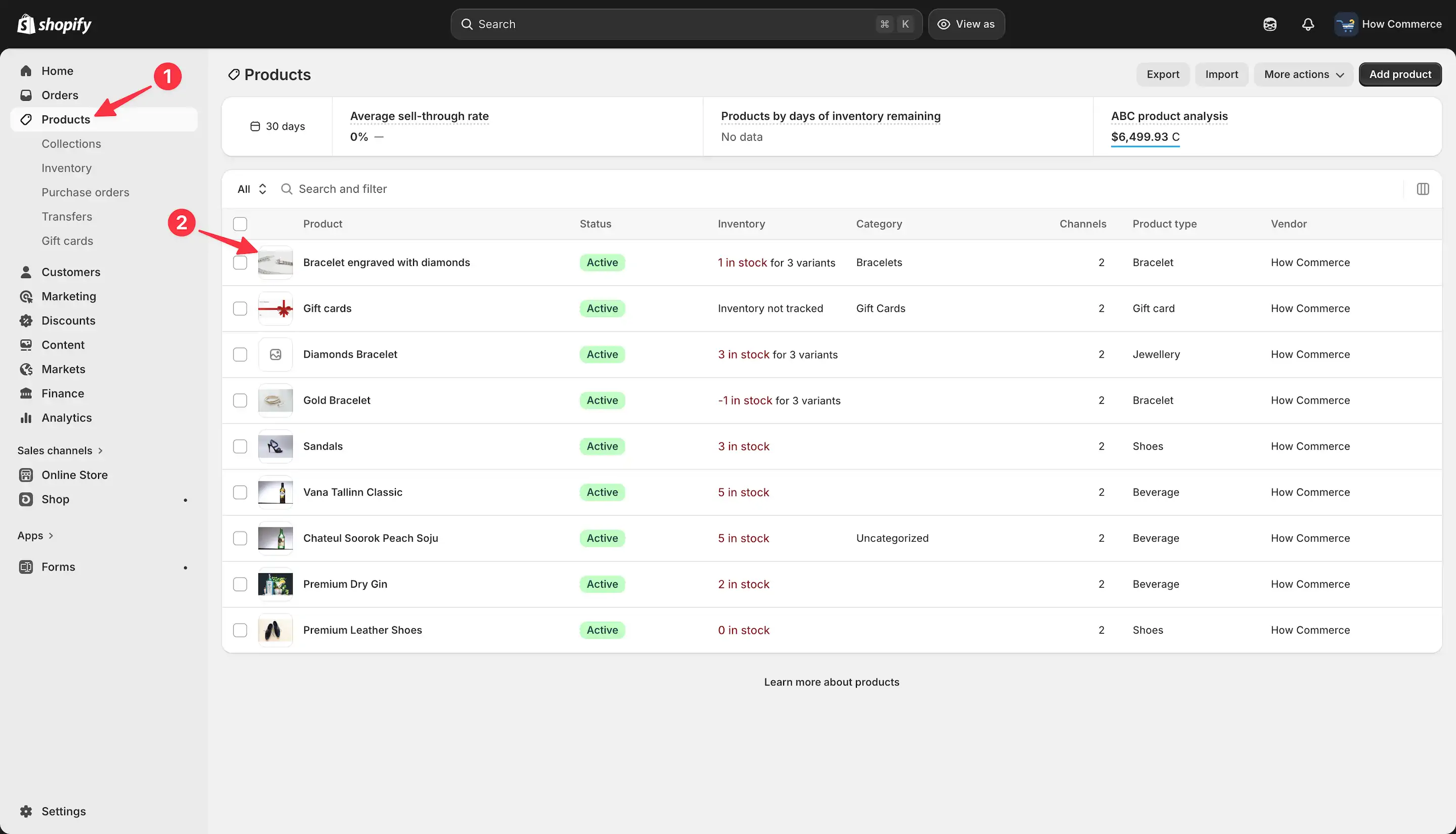Open the notifications bell

coord(1308,24)
